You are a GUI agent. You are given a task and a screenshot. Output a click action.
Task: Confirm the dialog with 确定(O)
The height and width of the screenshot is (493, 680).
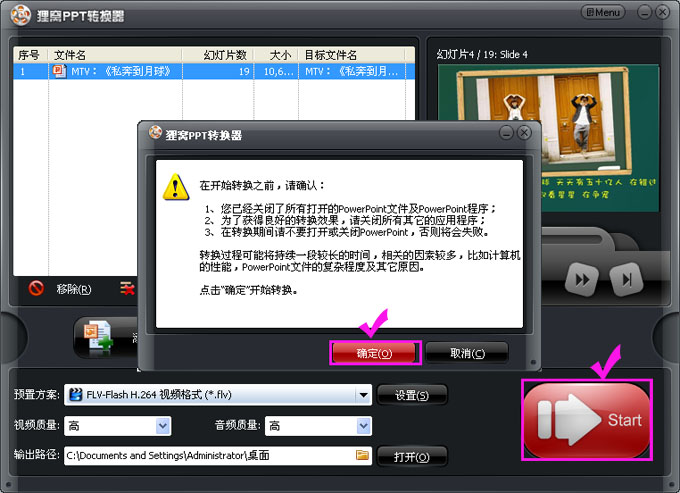coord(375,352)
